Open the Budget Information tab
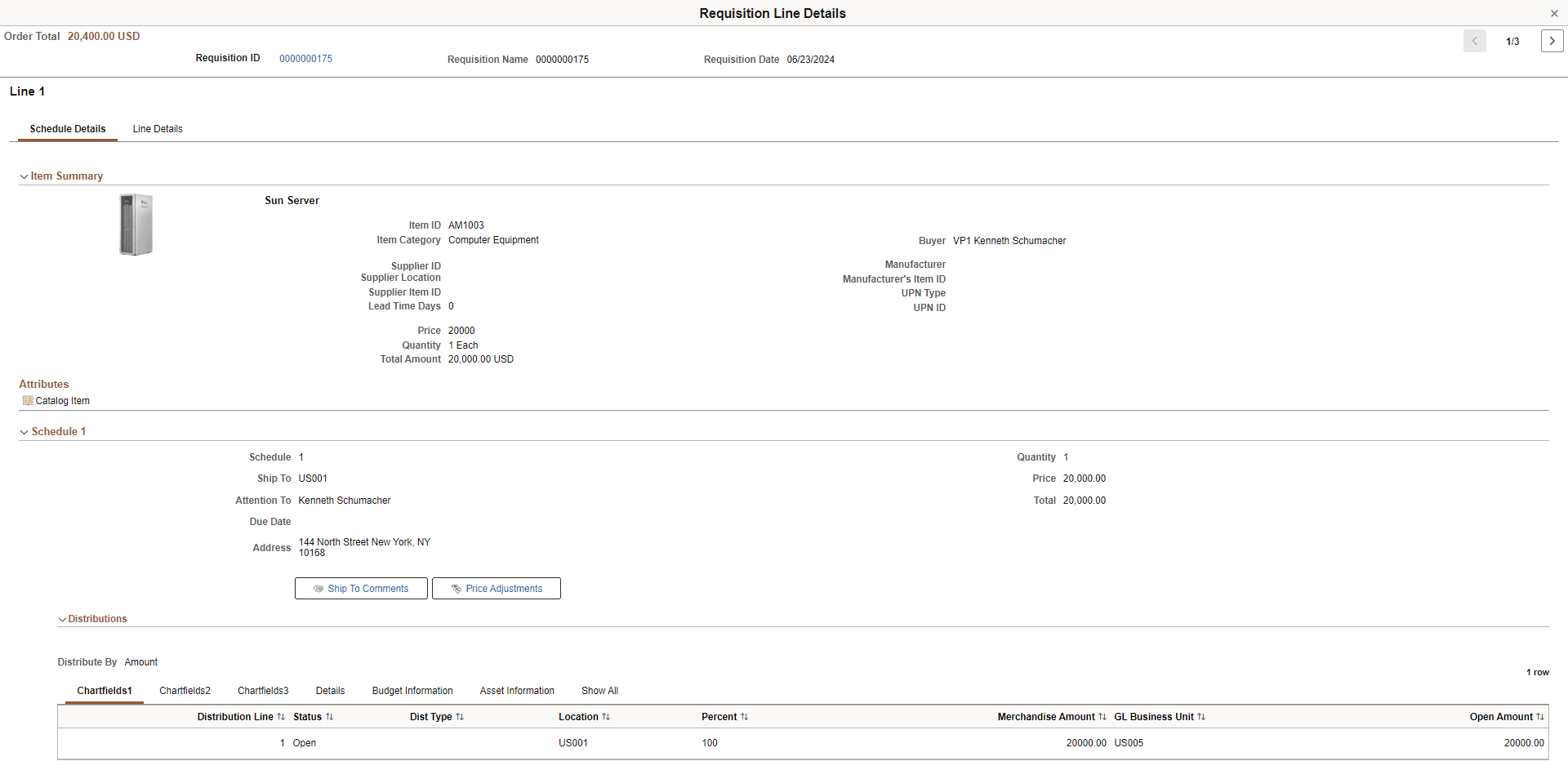 tap(412, 690)
